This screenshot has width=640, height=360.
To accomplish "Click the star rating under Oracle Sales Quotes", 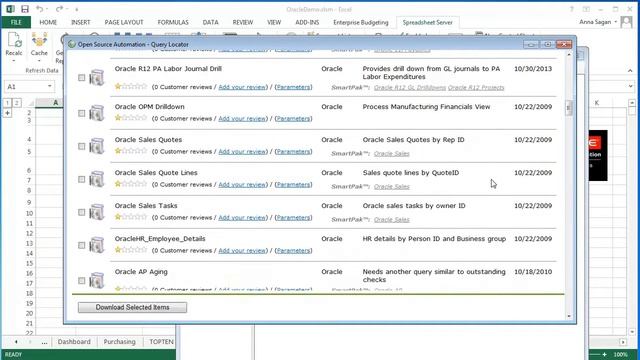I will pos(131,151).
